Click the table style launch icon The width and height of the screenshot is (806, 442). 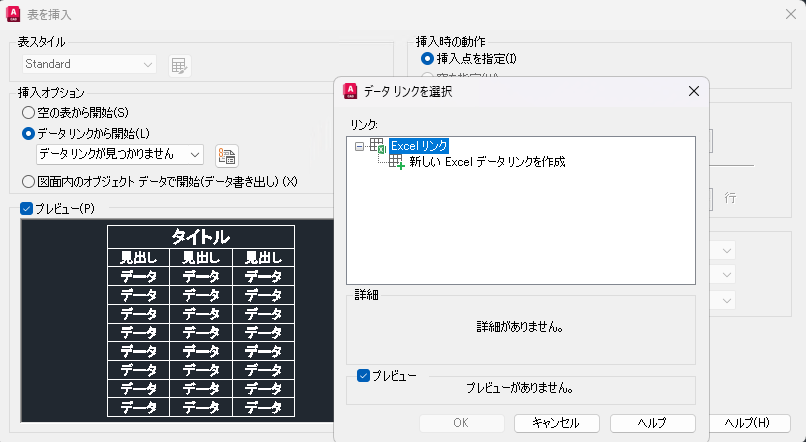click(179, 65)
